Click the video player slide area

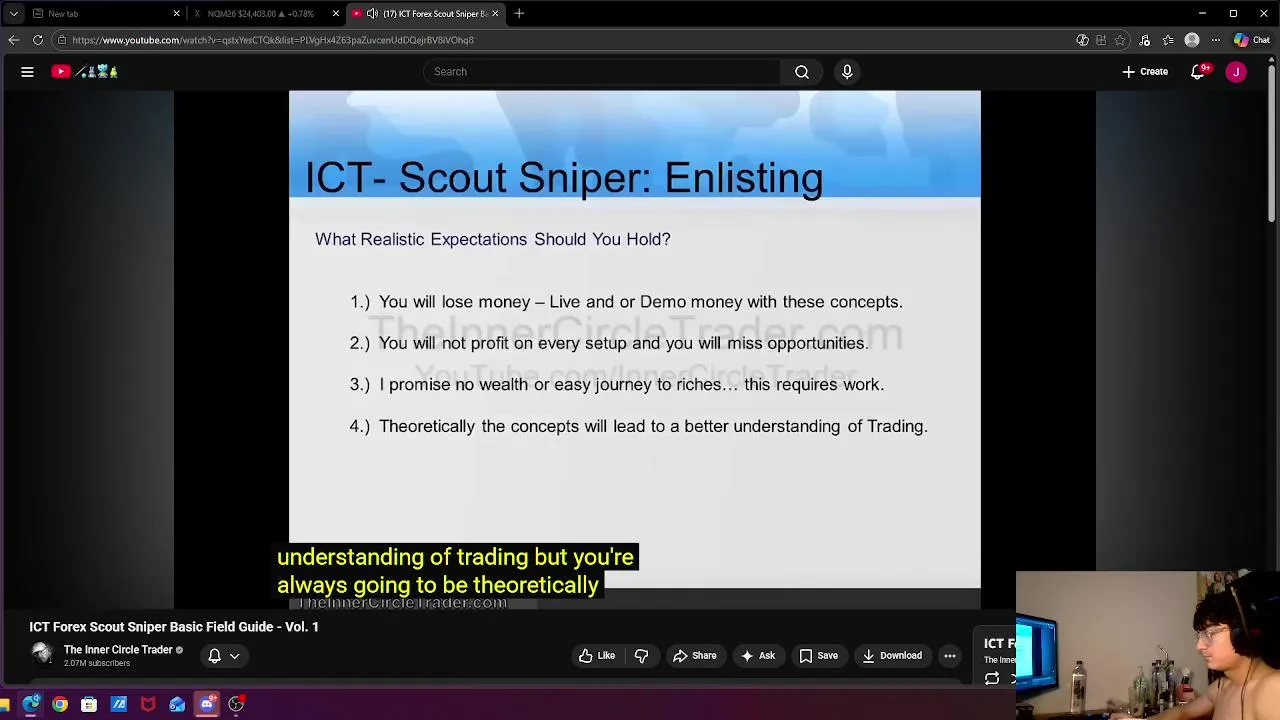tap(635, 340)
